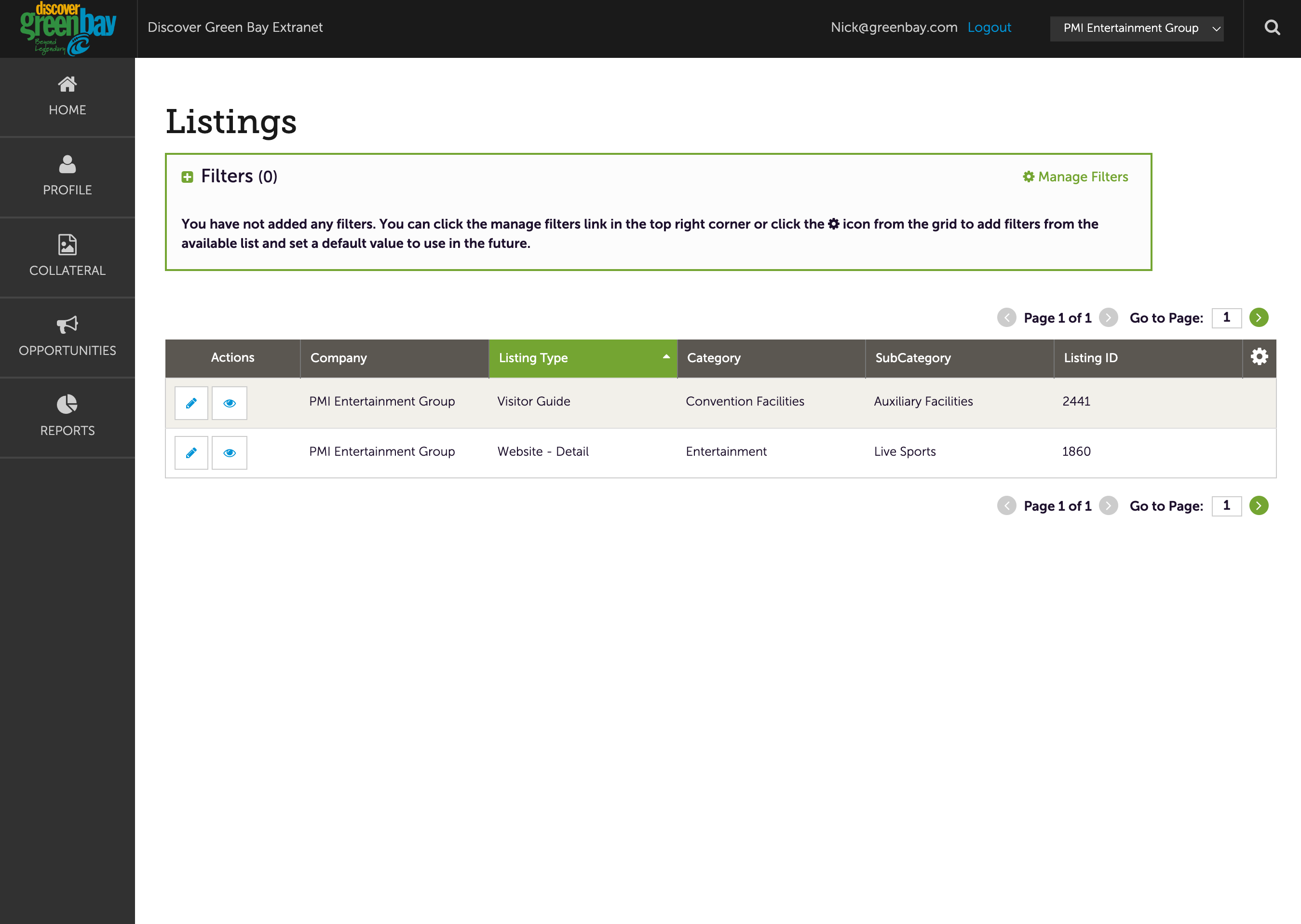
Task: Click the gray next page arrow below the table
Action: point(1108,506)
